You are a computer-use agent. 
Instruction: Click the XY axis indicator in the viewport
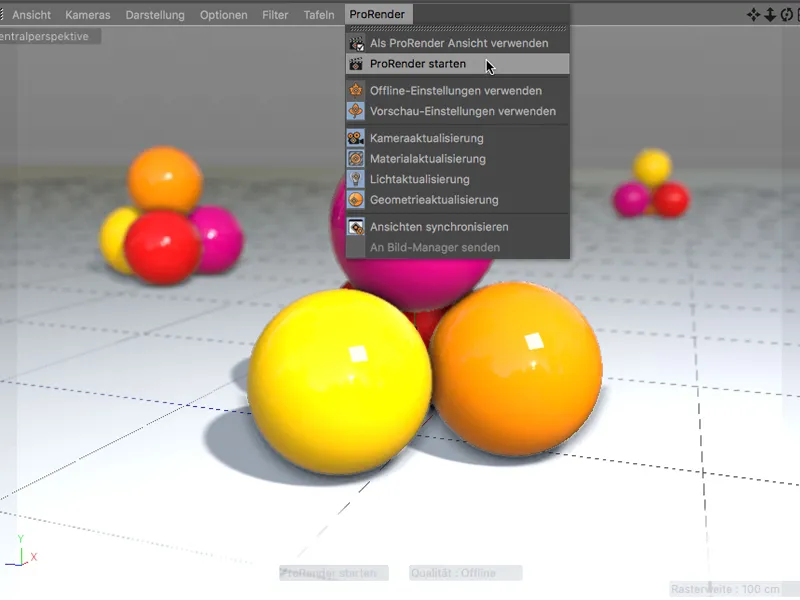(21, 551)
